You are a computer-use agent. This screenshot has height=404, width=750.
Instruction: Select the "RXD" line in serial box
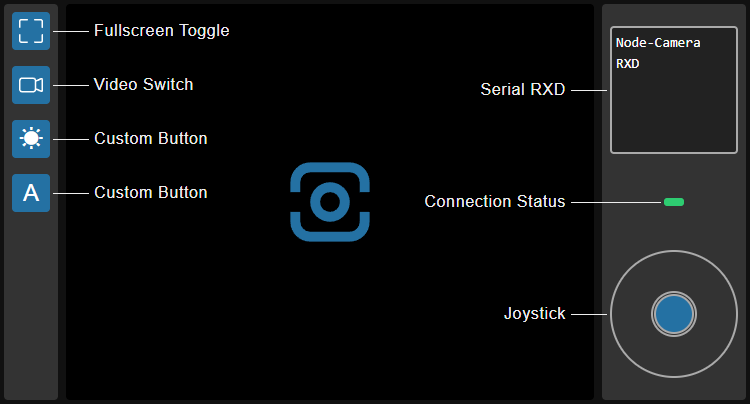pos(628,64)
